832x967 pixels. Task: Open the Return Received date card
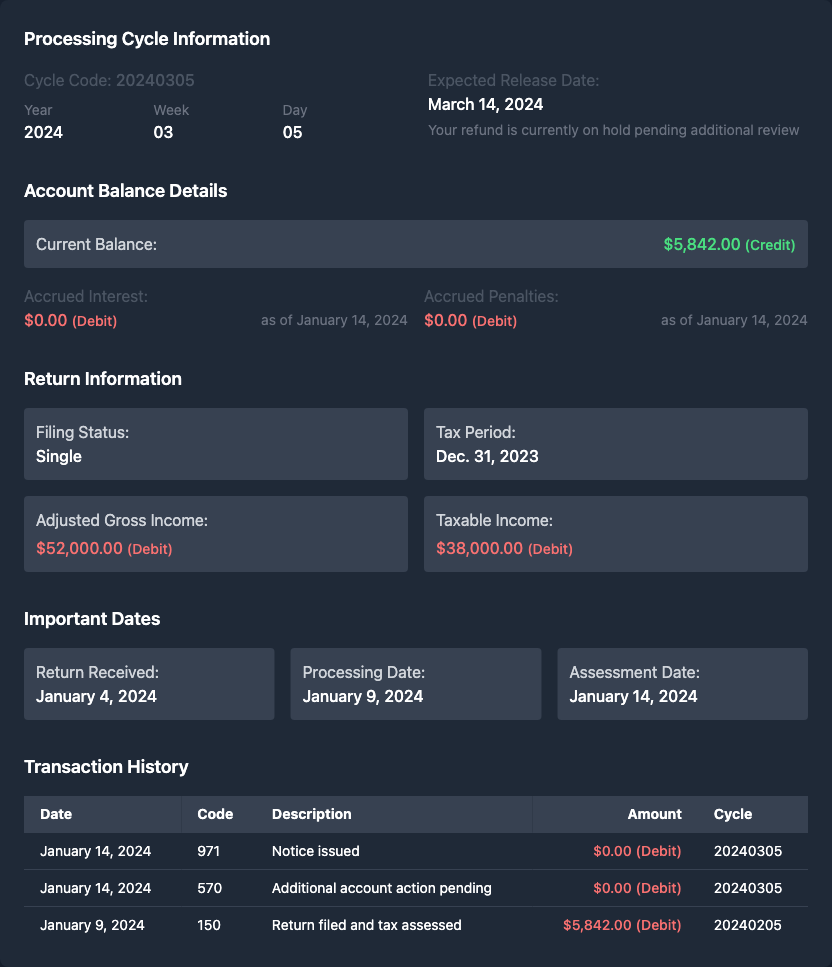(x=149, y=684)
